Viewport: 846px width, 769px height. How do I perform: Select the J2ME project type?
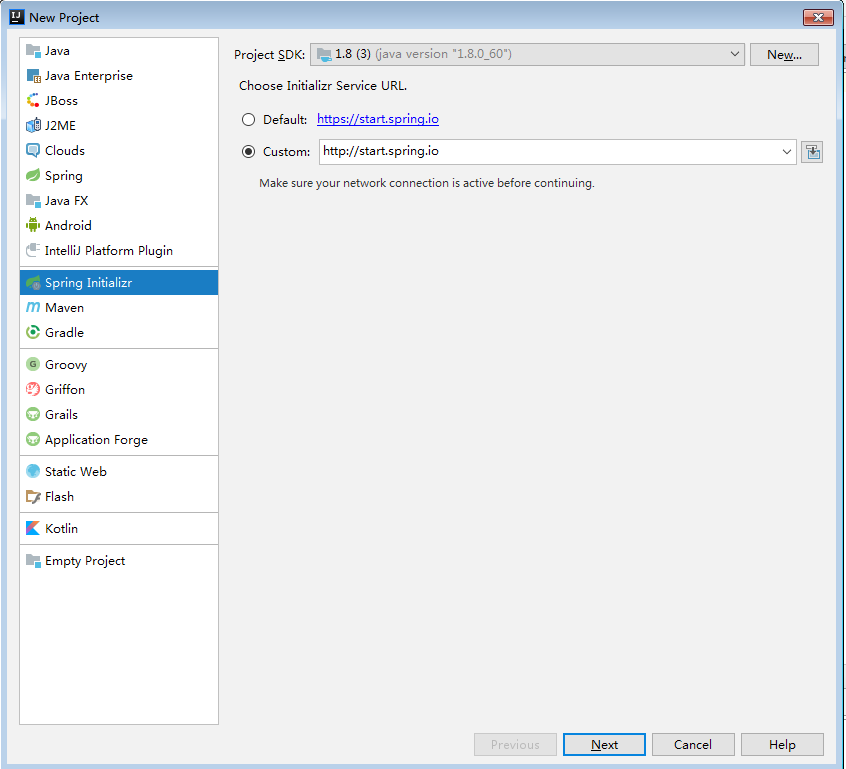119,125
